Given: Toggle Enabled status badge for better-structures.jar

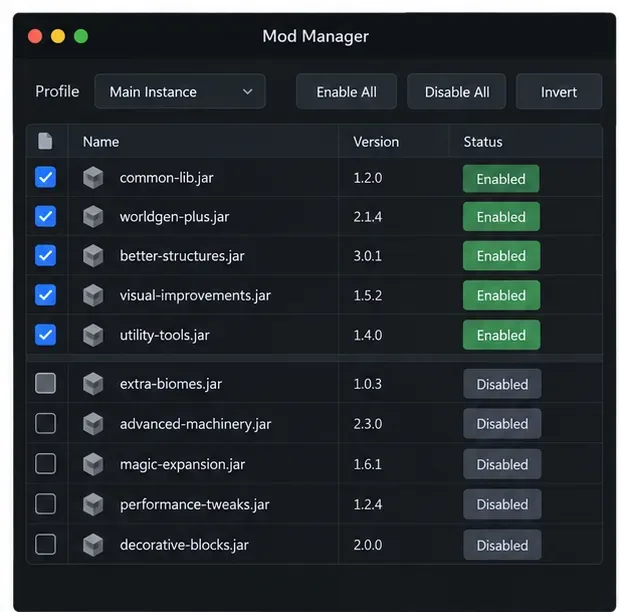Looking at the screenshot, I should (x=501, y=256).
